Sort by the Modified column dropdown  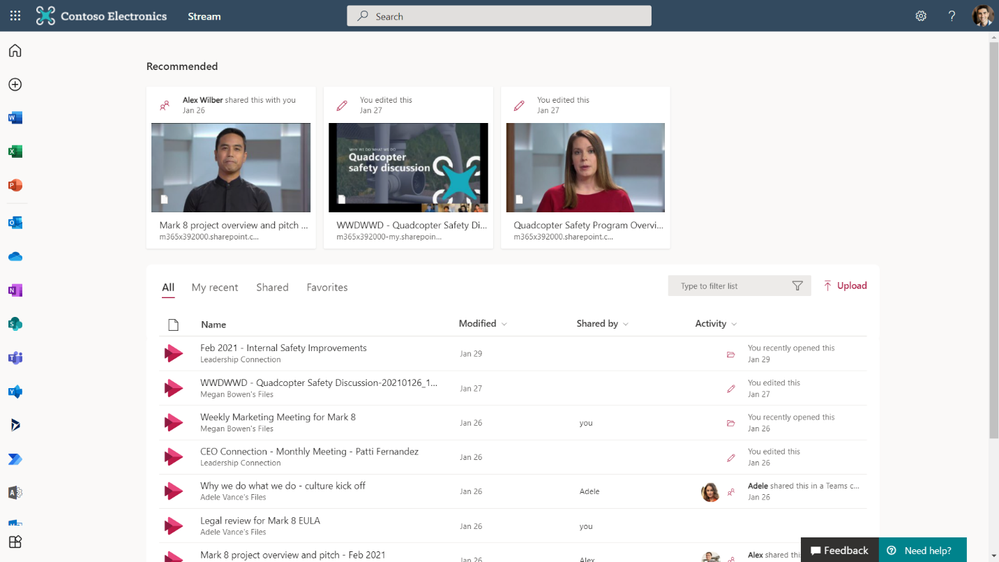click(x=483, y=324)
